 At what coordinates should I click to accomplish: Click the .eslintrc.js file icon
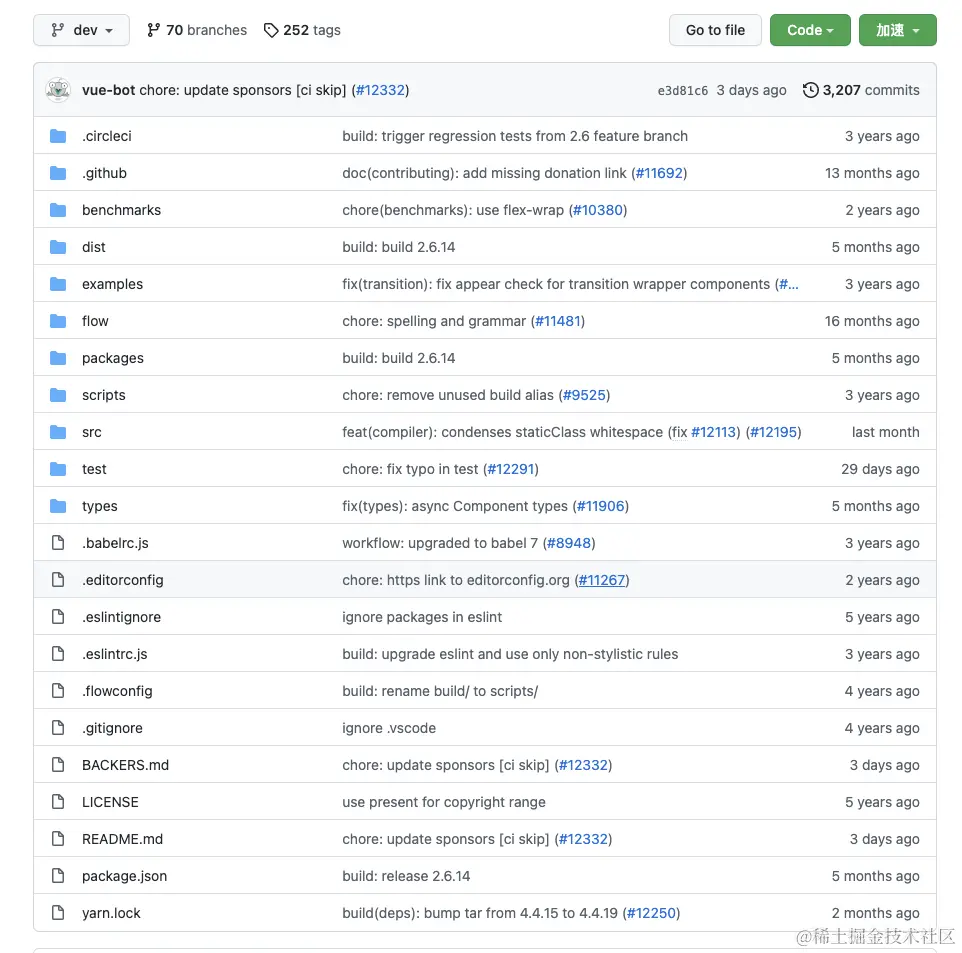coord(58,654)
